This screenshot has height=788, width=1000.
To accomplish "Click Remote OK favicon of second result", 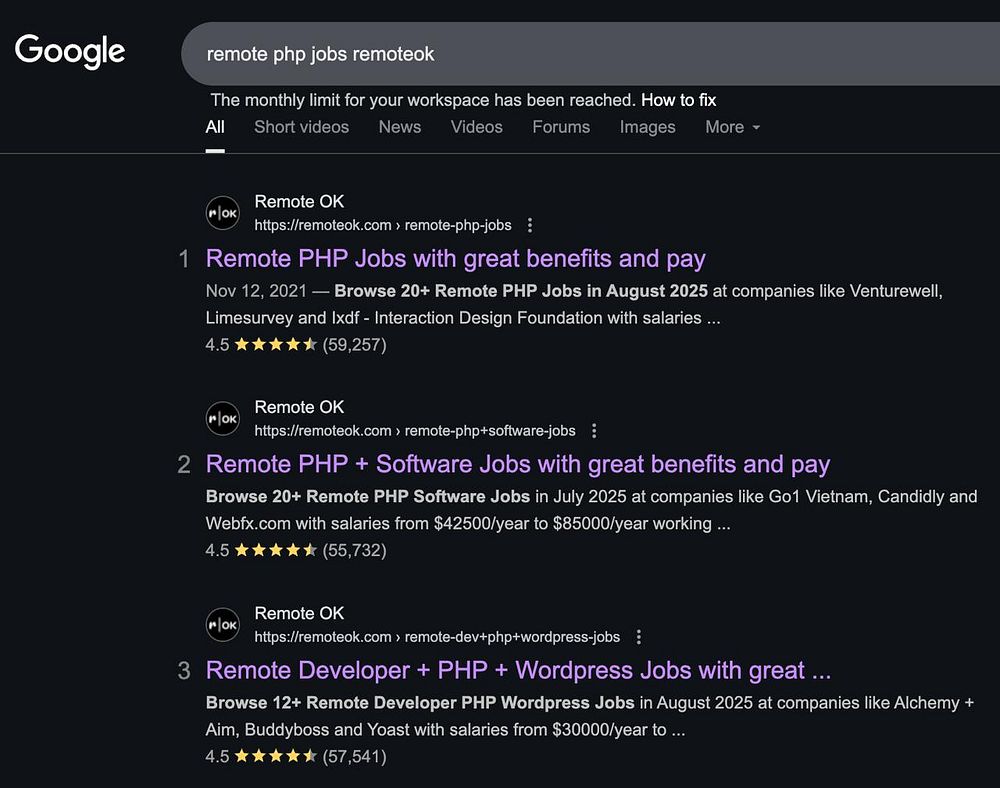I will (x=223, y=419).
